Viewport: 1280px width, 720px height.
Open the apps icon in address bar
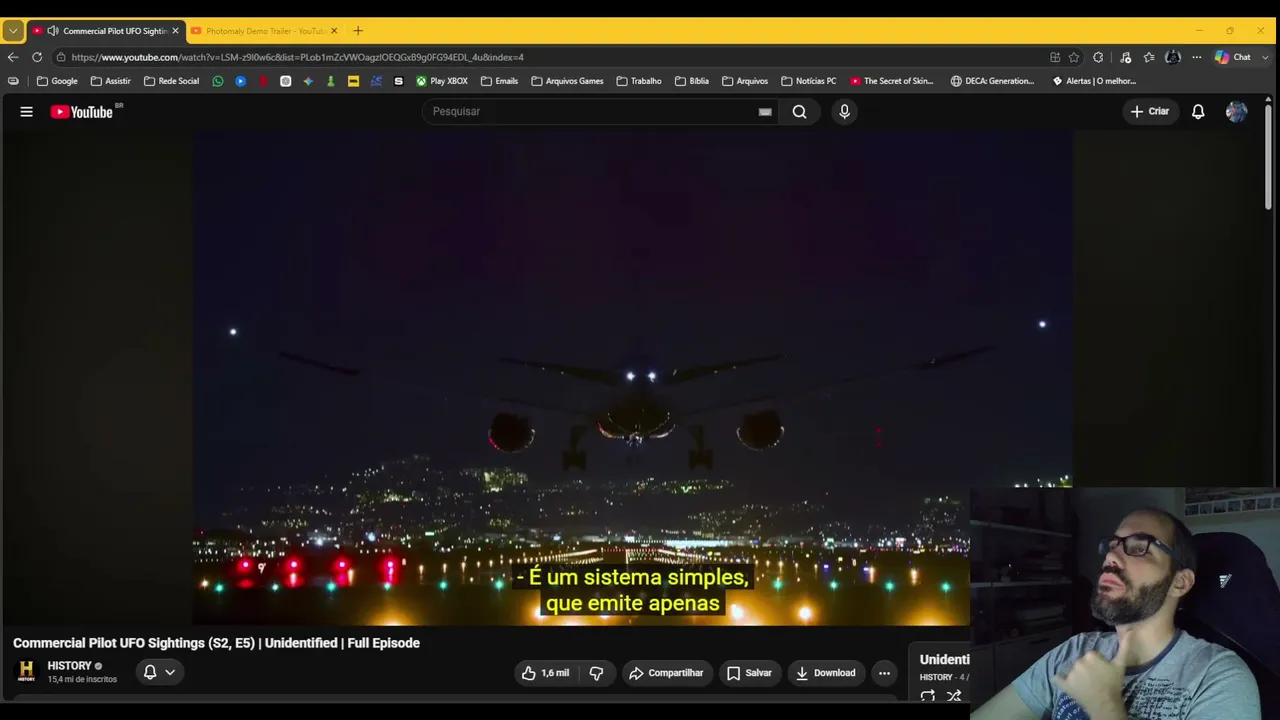coord(1055,57)
